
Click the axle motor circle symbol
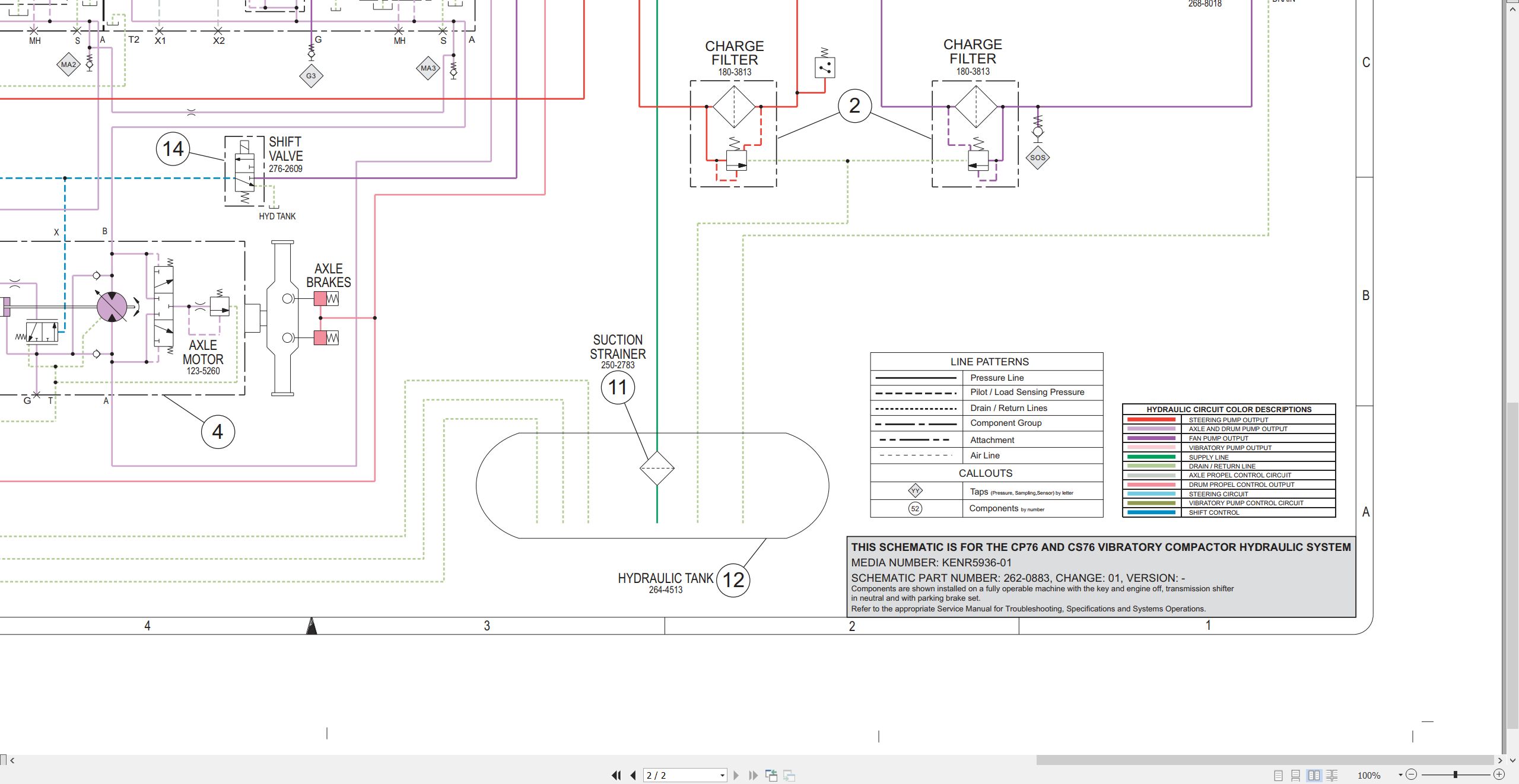(112, 307)
